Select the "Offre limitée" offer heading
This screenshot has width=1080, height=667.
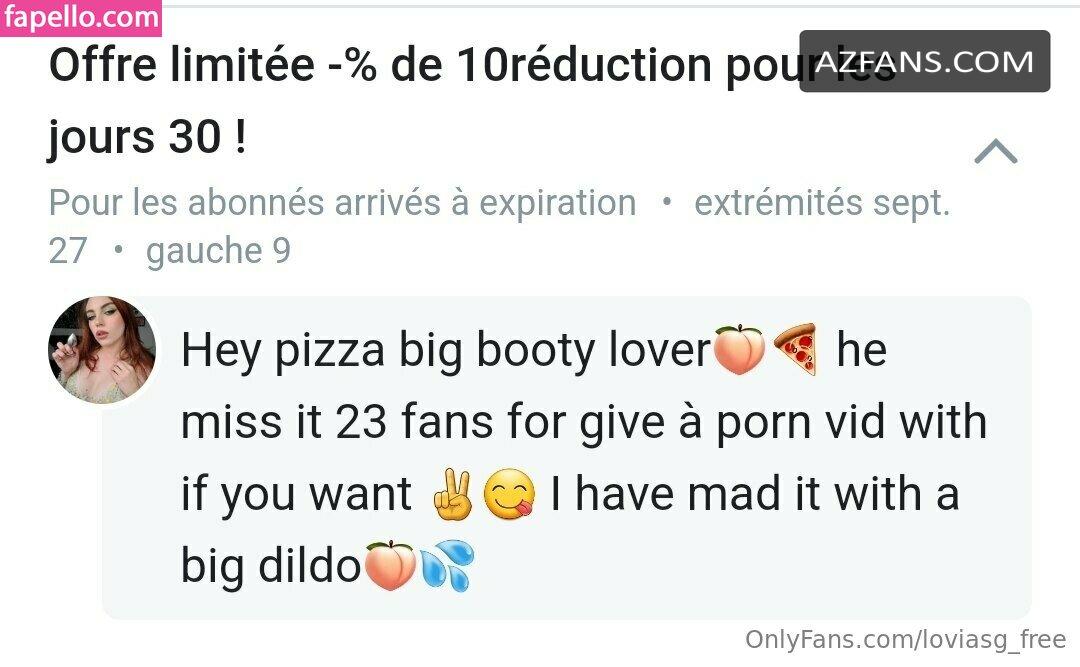point(182,65)
